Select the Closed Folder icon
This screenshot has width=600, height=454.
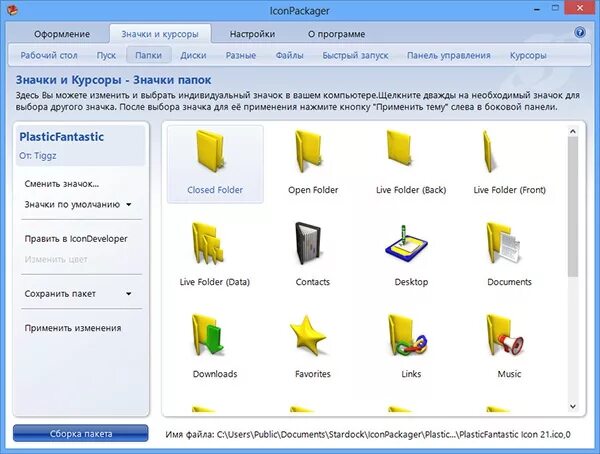(x=211, y=152)
